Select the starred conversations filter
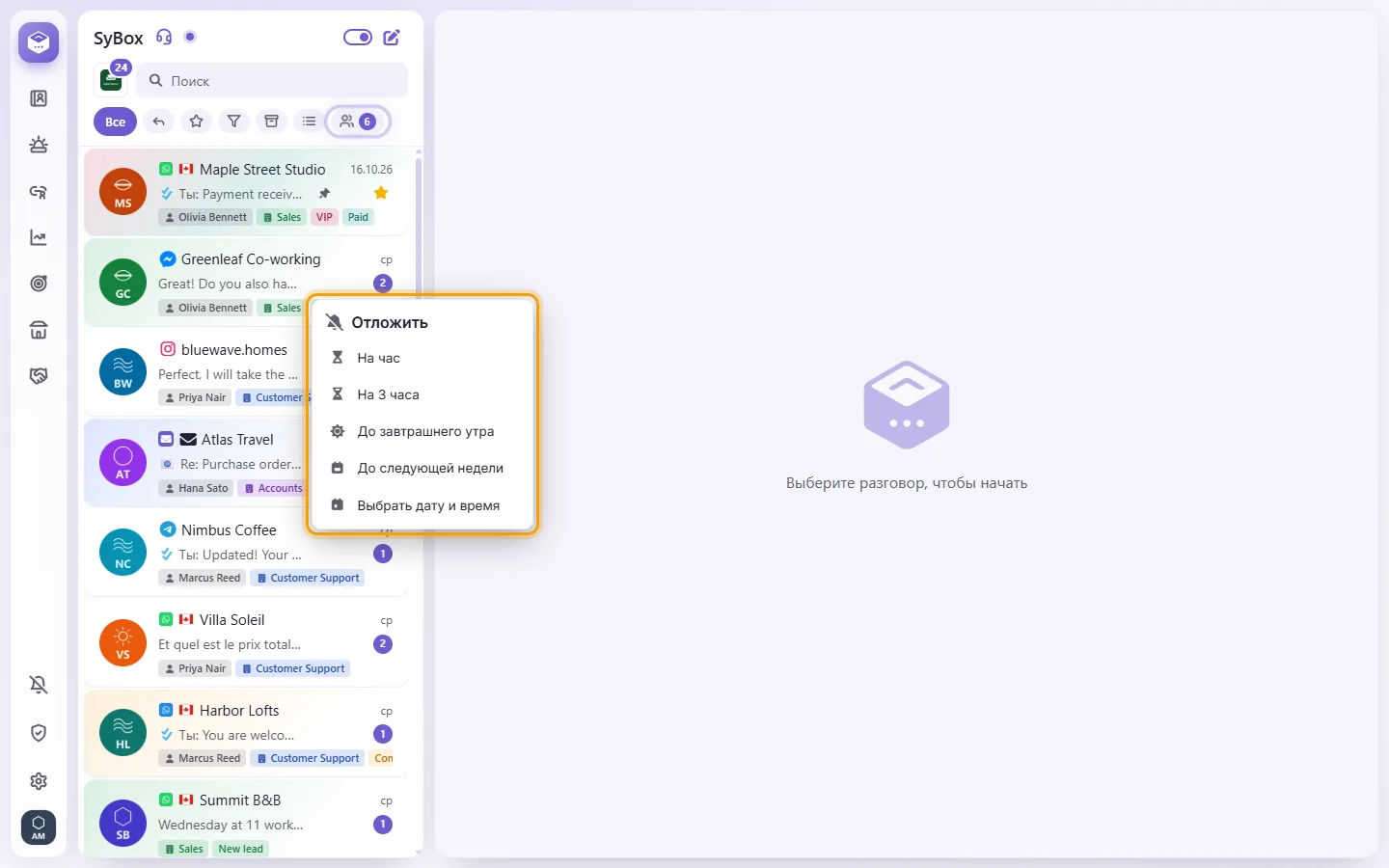 pos(197,122)
